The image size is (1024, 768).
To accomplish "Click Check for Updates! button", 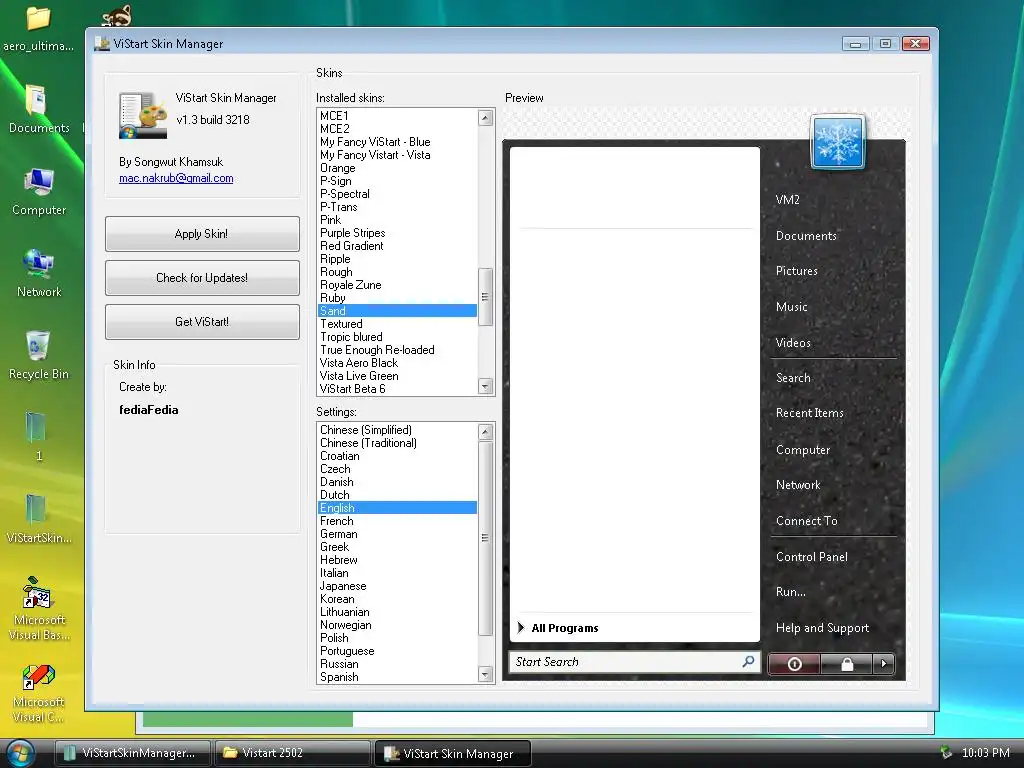I will tap(202, 278).
